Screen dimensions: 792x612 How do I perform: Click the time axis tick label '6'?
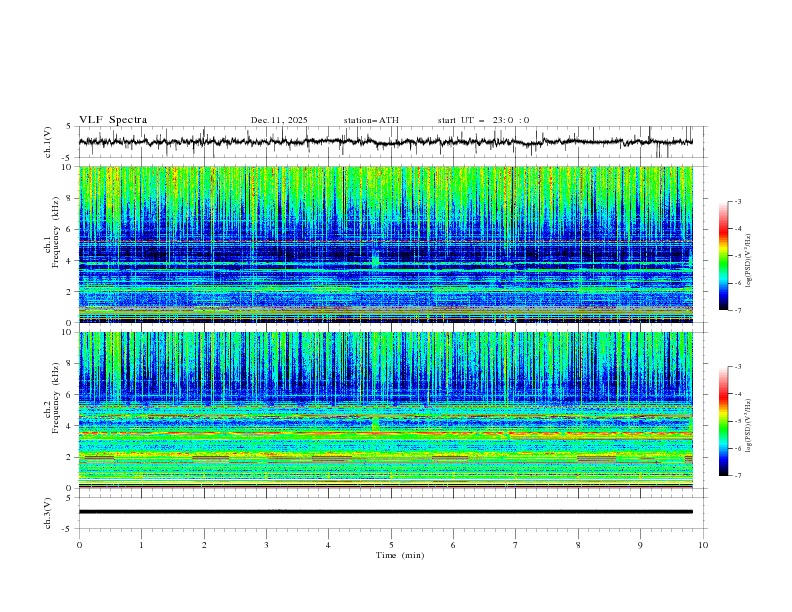click(x=453, y=545)
